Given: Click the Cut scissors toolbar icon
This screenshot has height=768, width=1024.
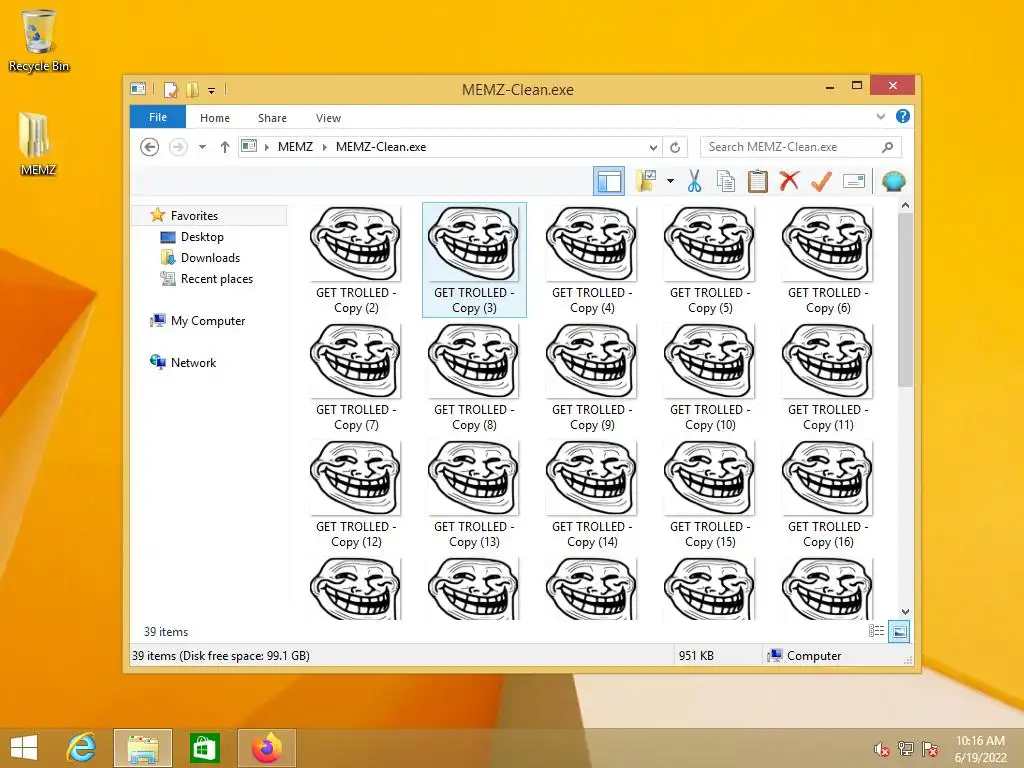Looking at the screenshot, I should point(694,181).
